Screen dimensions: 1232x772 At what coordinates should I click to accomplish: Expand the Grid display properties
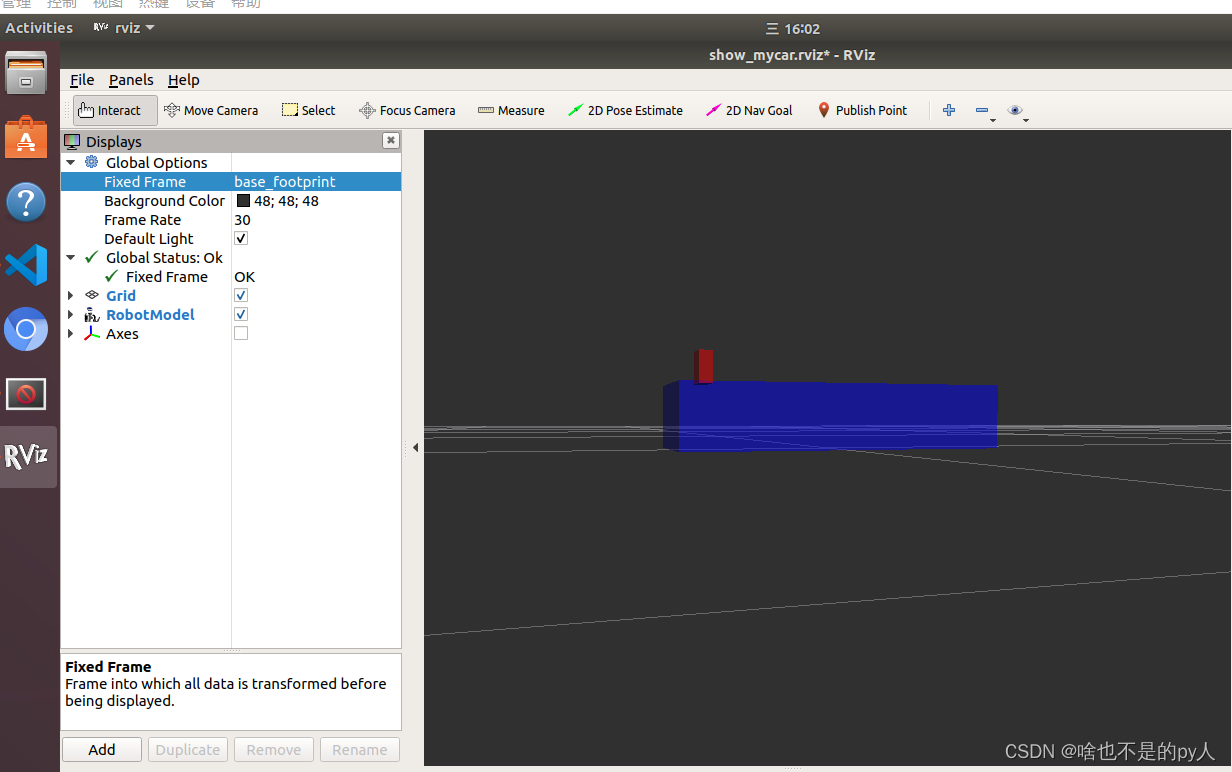(71, 295)
